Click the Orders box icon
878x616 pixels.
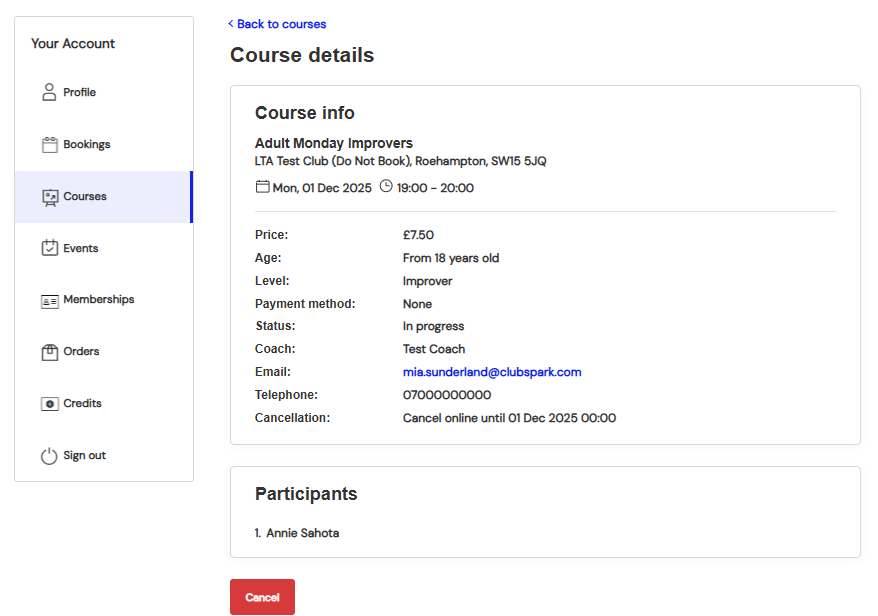point(49,352)
